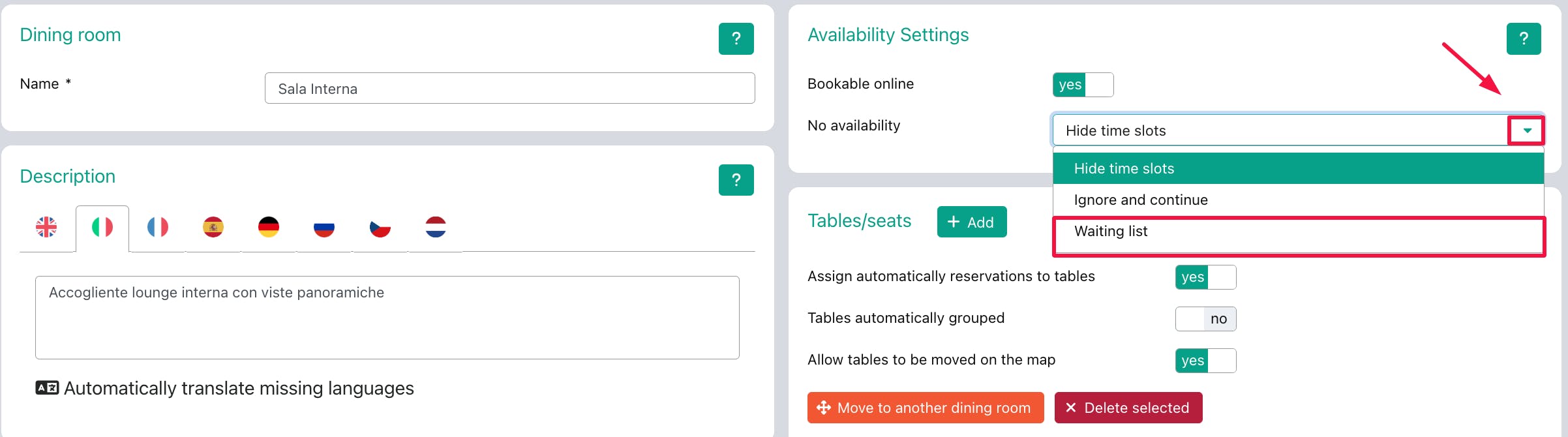The width and height of the screenshot is (1568, 437).
Task: Click the Description section help icon
Action: [x=736, y=180]
